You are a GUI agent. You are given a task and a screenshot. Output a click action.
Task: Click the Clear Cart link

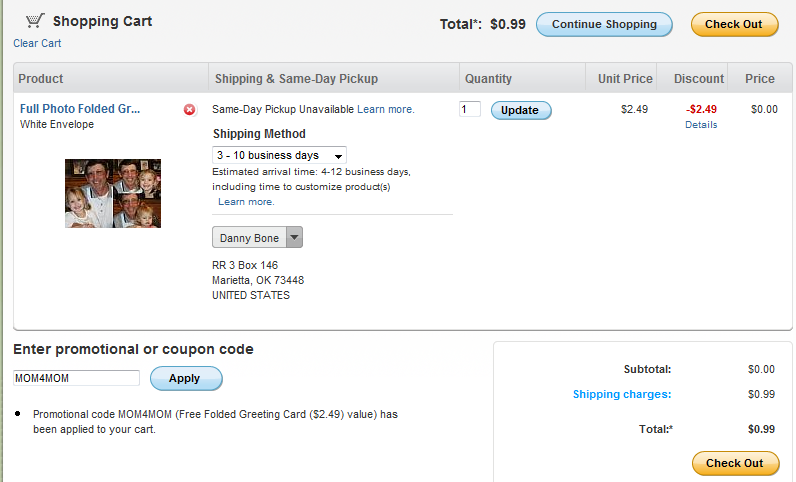(37, 43)
